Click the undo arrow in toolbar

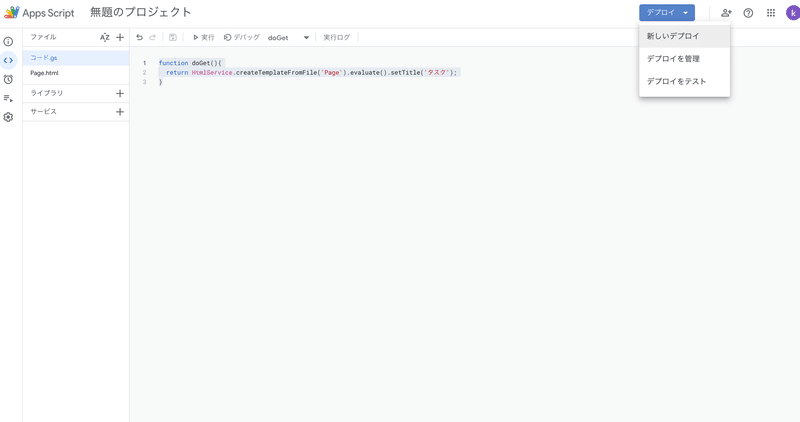pos(139,37)
